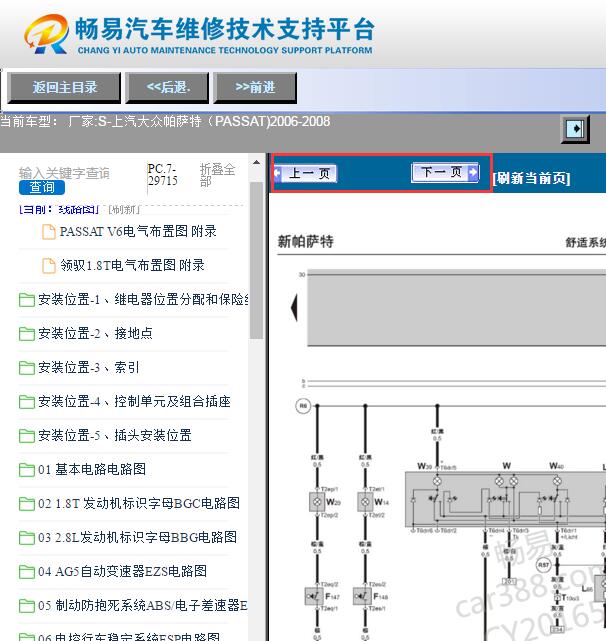Expand folder 安装位置-2、接地点
Image resolution: width=606 pixels, height=641 pixels.
click(95, 333)
